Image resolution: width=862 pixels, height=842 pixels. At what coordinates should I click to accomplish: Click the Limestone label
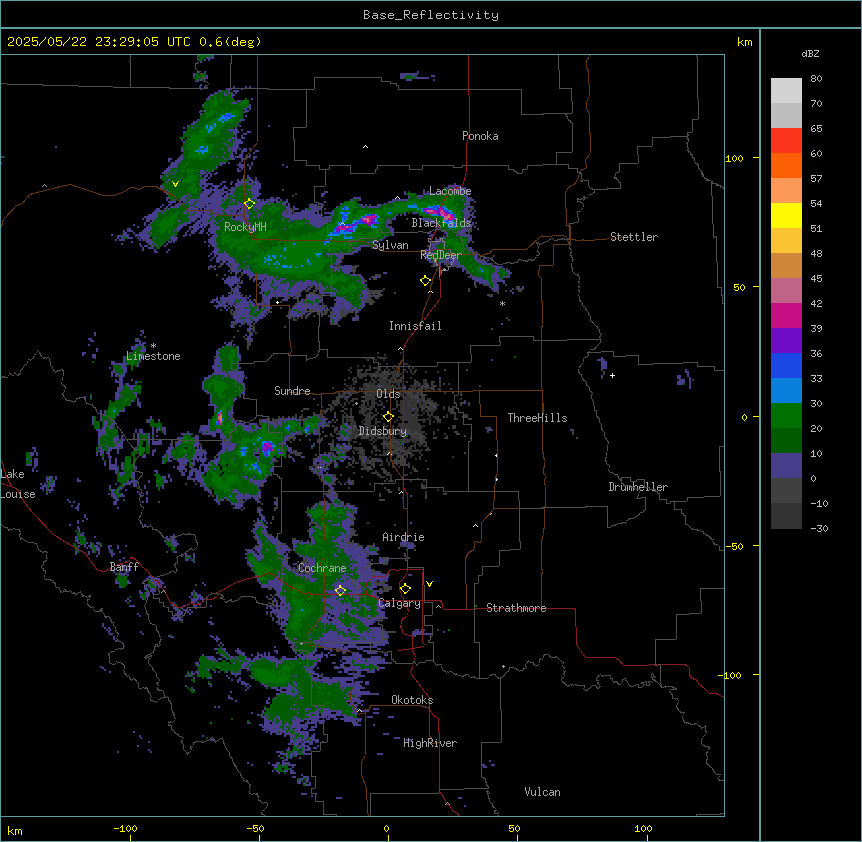tap(153, 356)
